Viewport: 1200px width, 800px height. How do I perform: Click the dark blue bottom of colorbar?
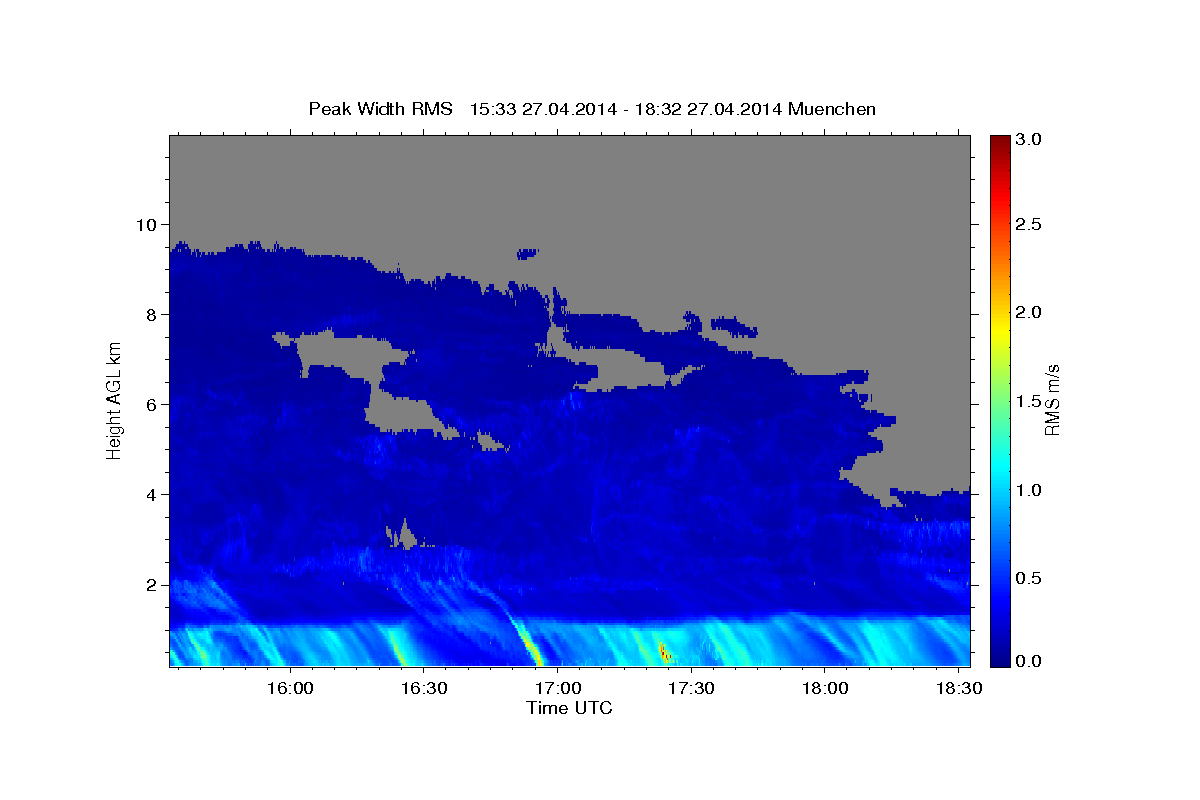999,659
